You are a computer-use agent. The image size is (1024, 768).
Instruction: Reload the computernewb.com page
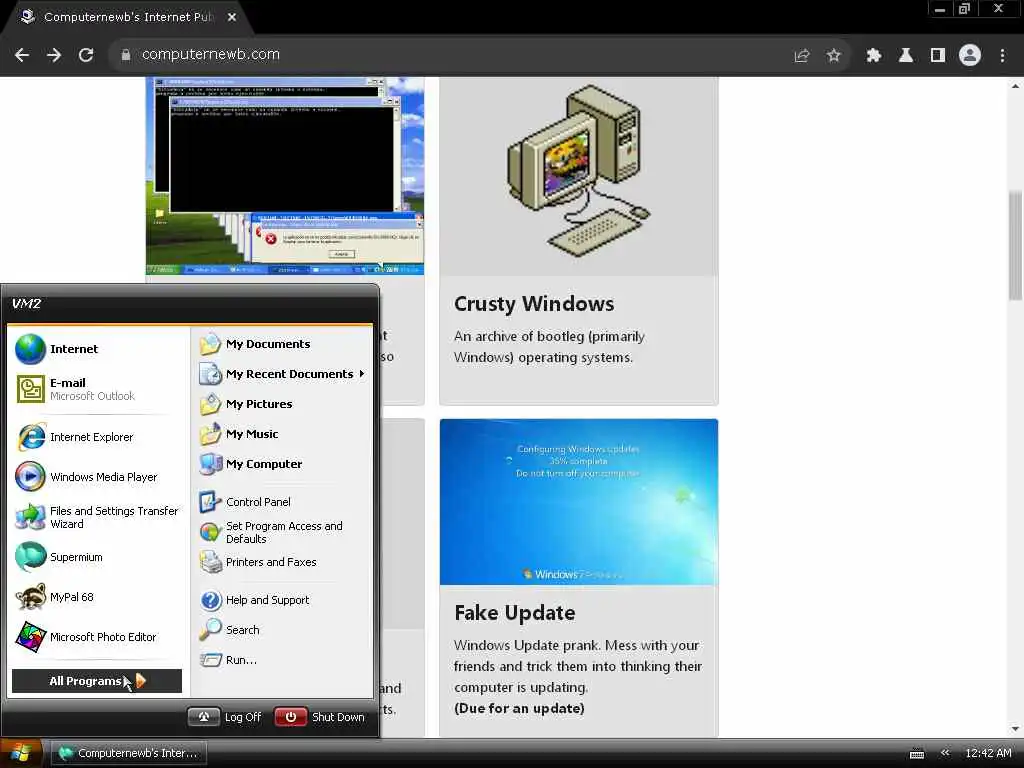[86, 55]
